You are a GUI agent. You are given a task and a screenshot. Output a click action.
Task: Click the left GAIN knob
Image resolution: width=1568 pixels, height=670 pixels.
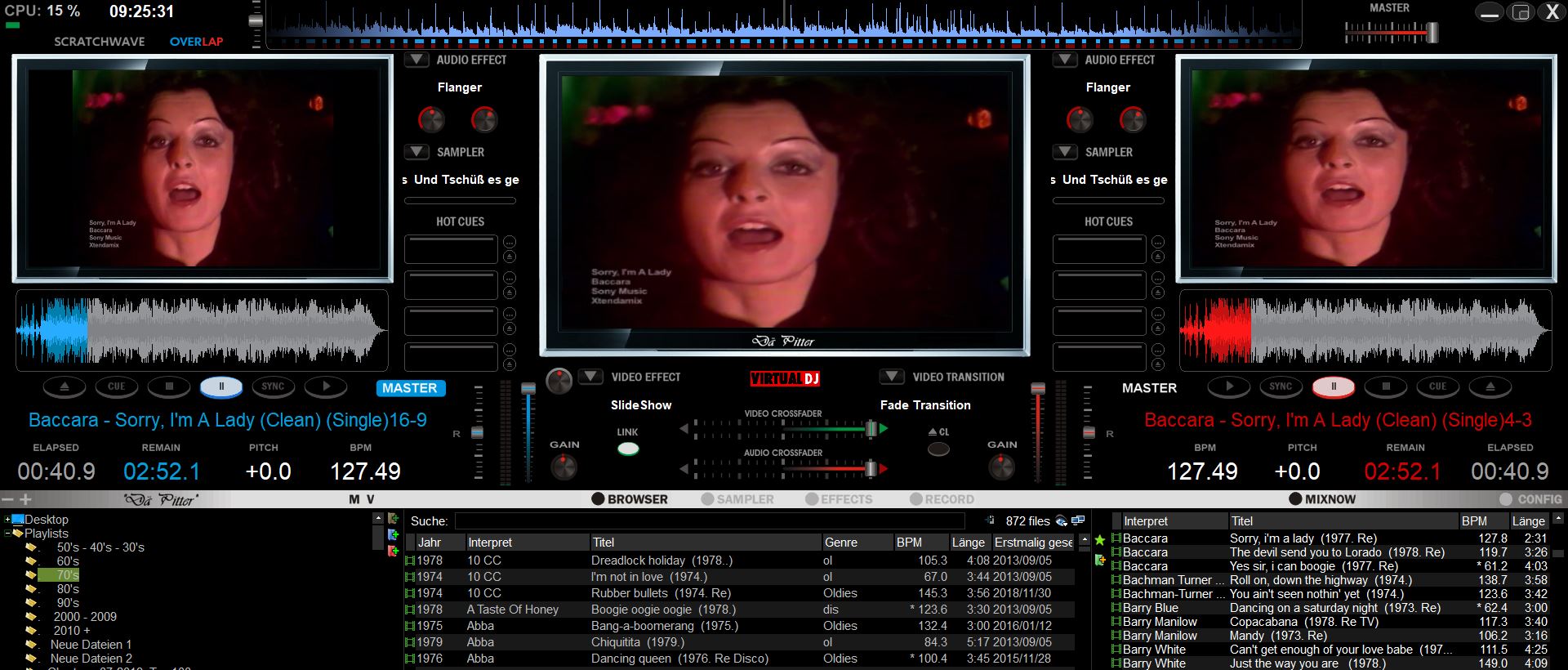(564, 467)
